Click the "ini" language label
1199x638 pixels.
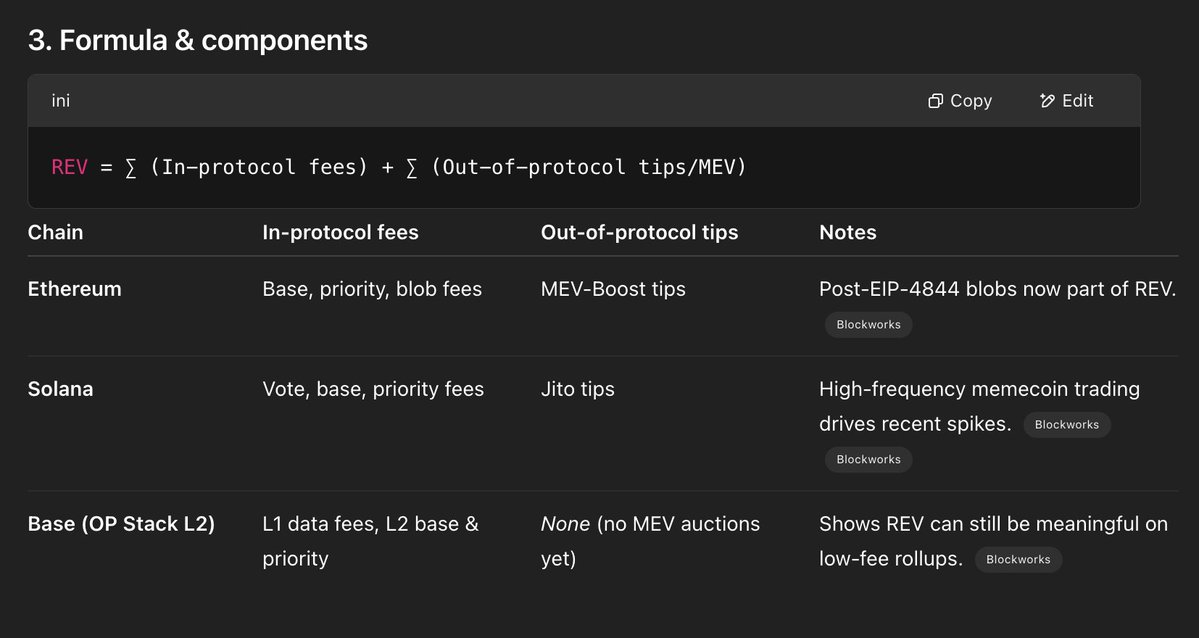pos(61,101)
